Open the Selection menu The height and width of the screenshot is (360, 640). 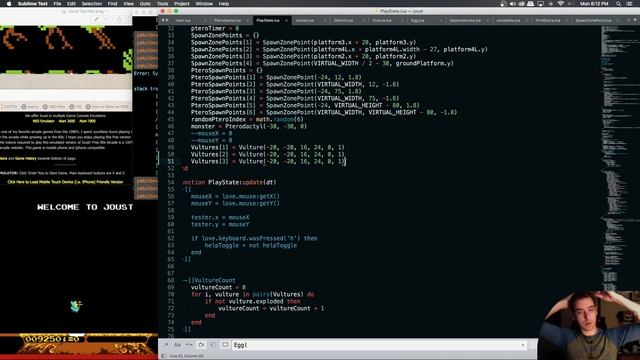coord(92,4)
